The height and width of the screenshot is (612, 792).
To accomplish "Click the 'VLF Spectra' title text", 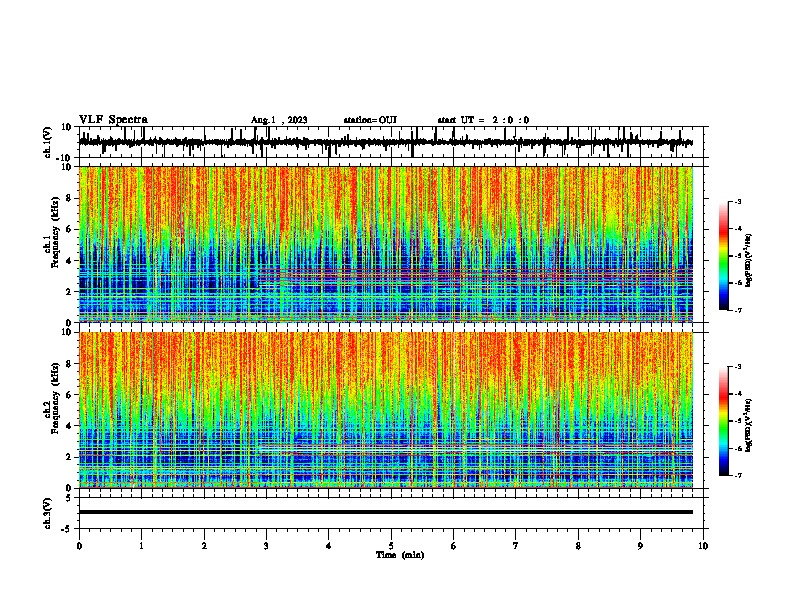I will [113, 119].
